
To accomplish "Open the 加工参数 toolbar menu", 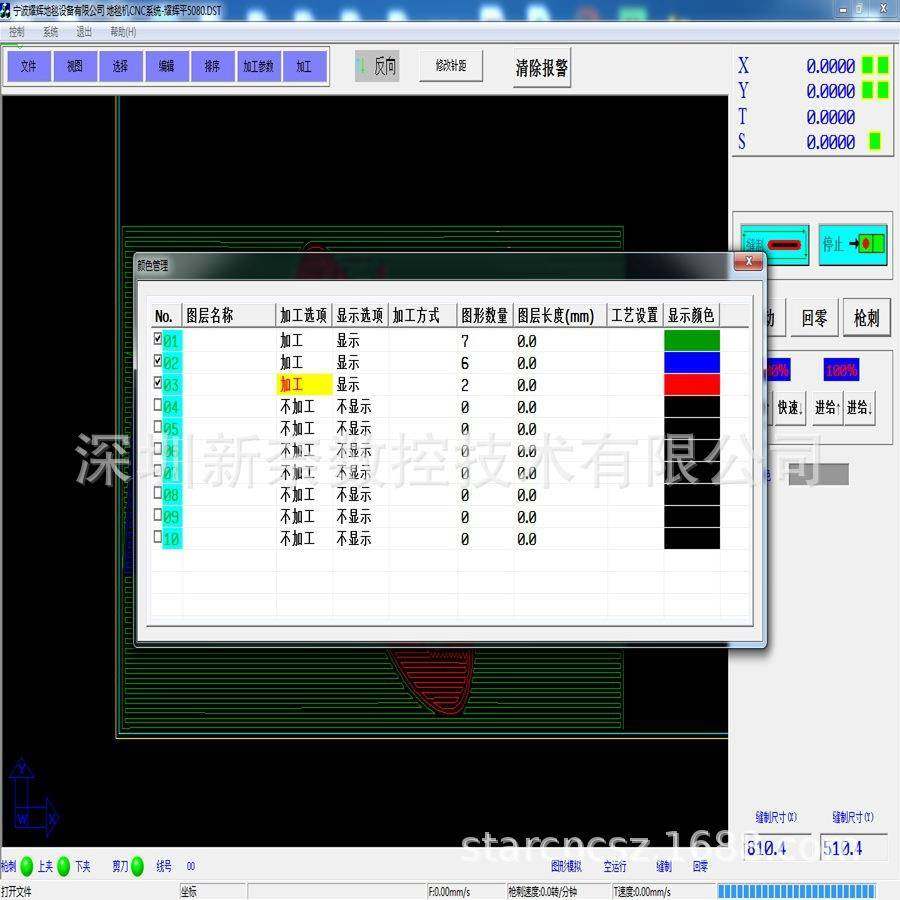I will pyautogui.click(x=258, y=67).
